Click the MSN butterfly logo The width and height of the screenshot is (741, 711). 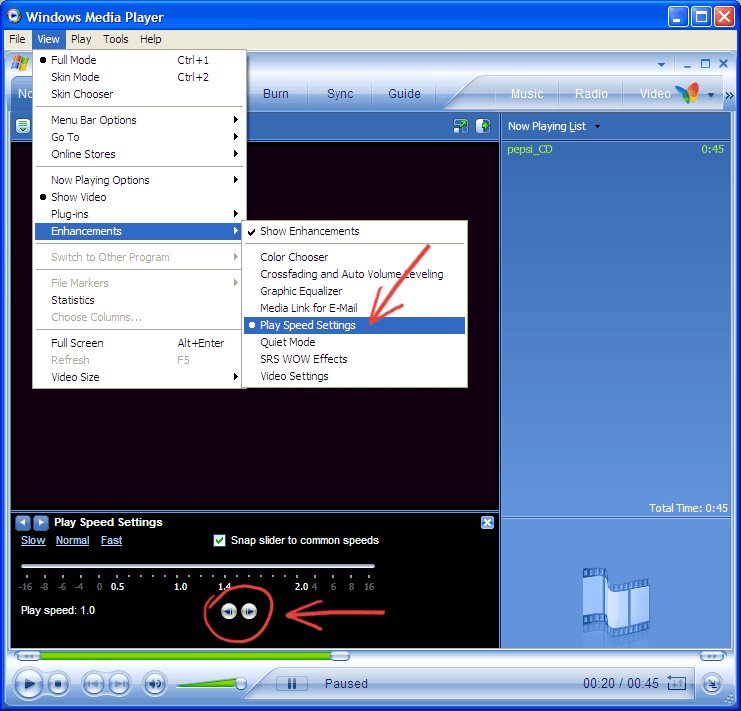687,92
